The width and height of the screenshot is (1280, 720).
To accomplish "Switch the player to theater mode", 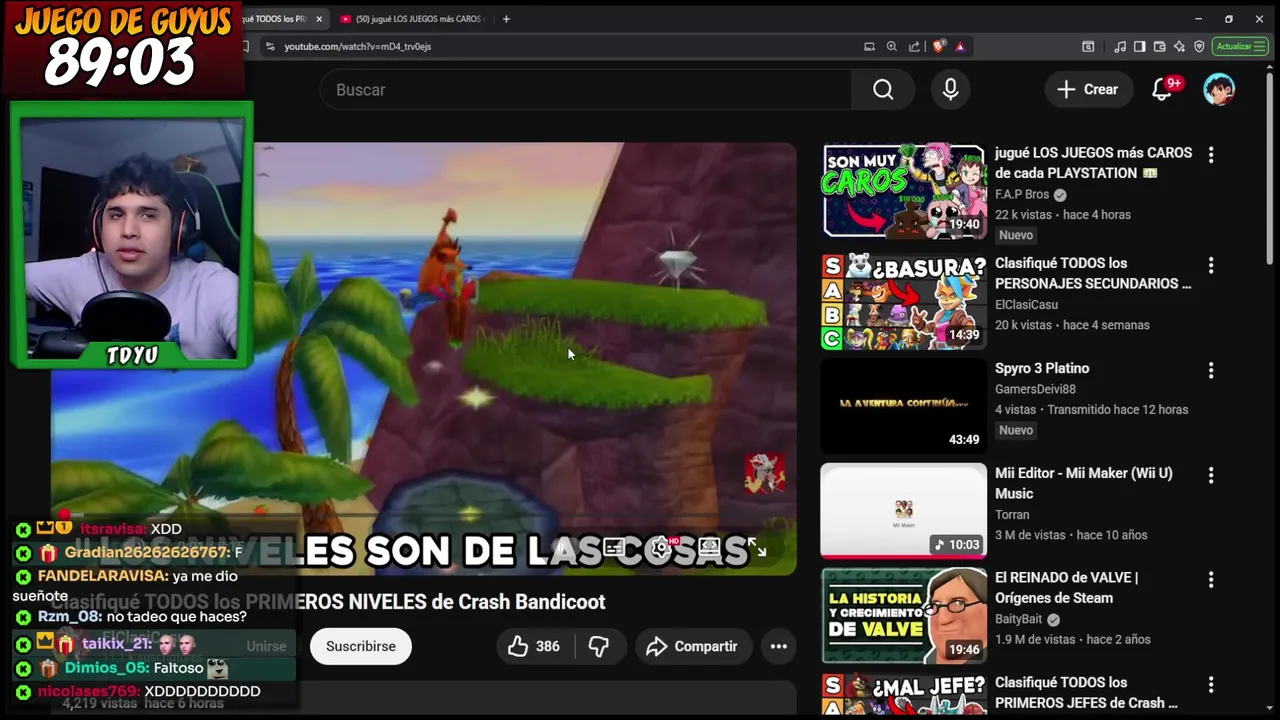I will click(709, 548).
